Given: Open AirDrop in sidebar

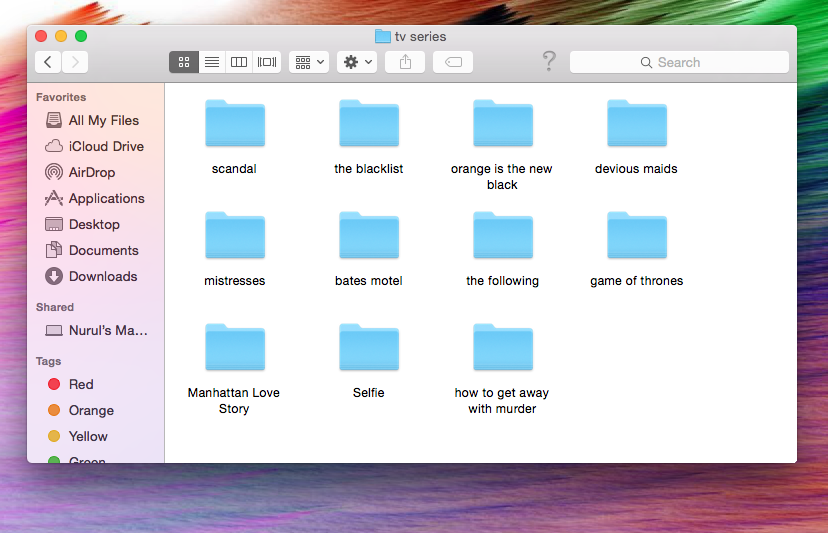Looking at the screenshot, I should tap(96, 172).
